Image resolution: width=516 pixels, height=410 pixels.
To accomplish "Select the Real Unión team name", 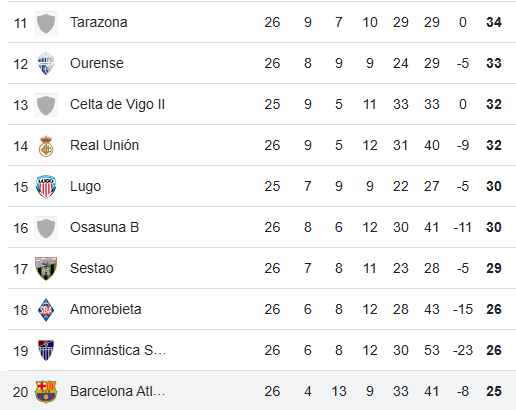I will 104,145.
